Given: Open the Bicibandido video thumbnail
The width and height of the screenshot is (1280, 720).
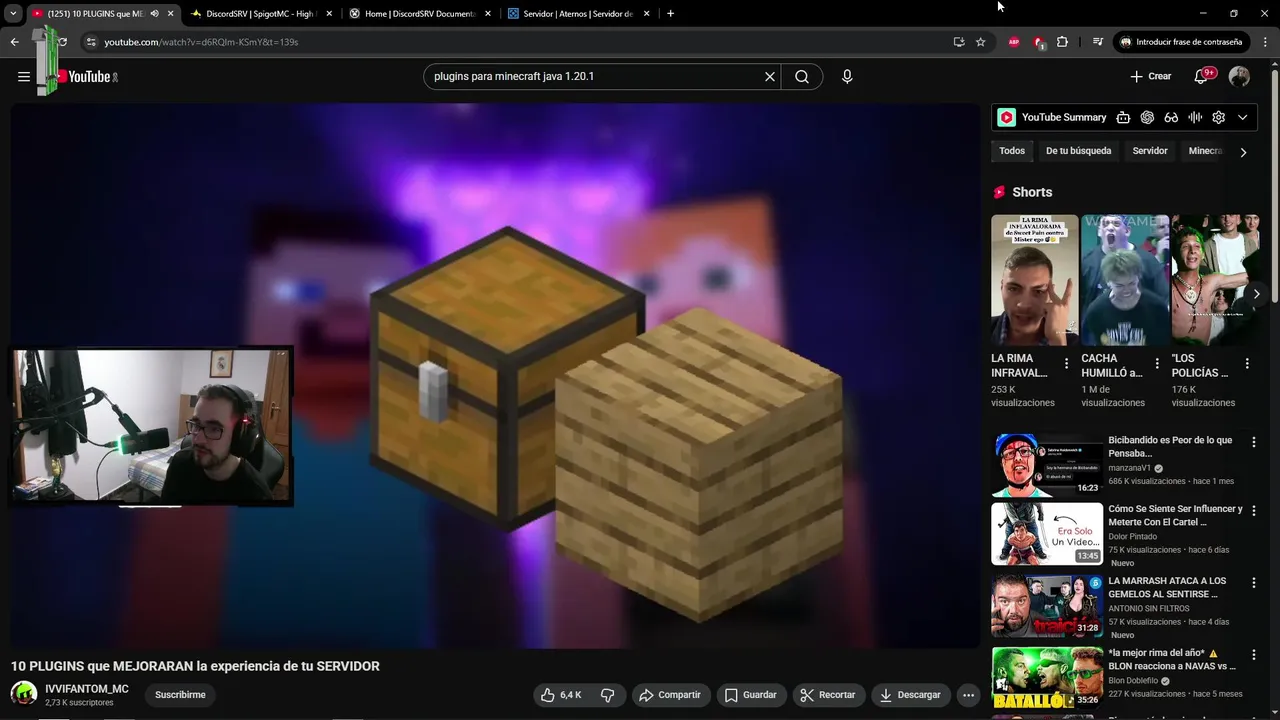Looking at the screenshot, I should [x=1047, y=465].
